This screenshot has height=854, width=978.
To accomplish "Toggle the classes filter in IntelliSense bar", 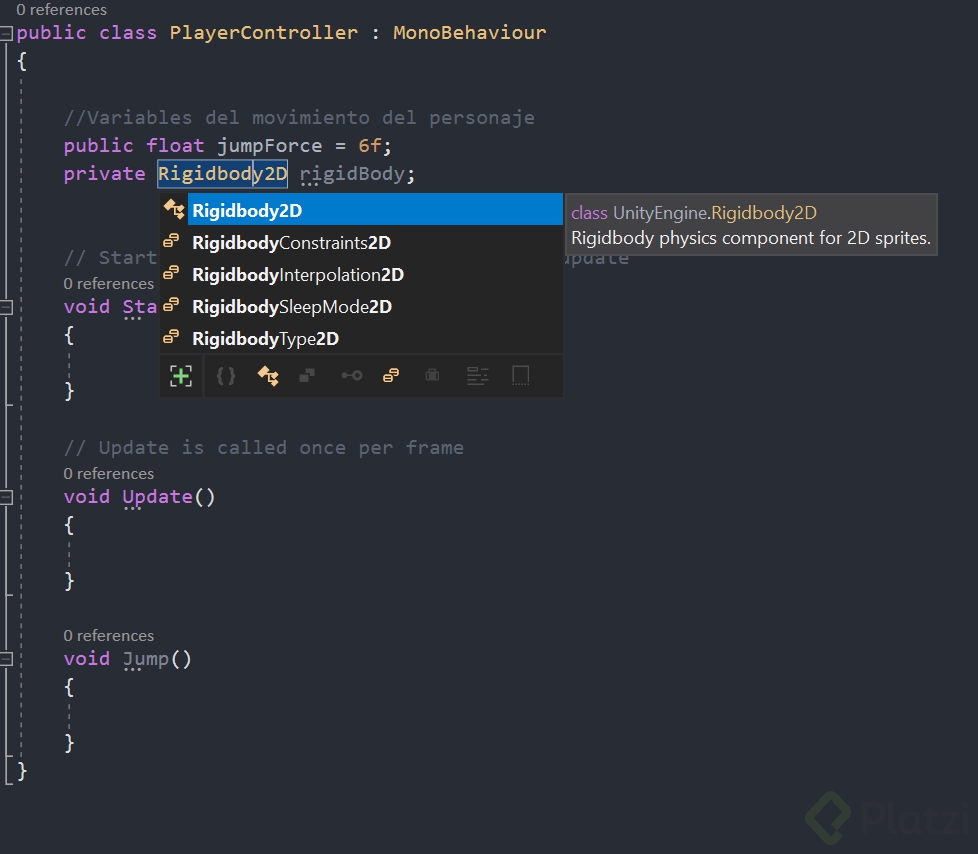I will [268, 376].
